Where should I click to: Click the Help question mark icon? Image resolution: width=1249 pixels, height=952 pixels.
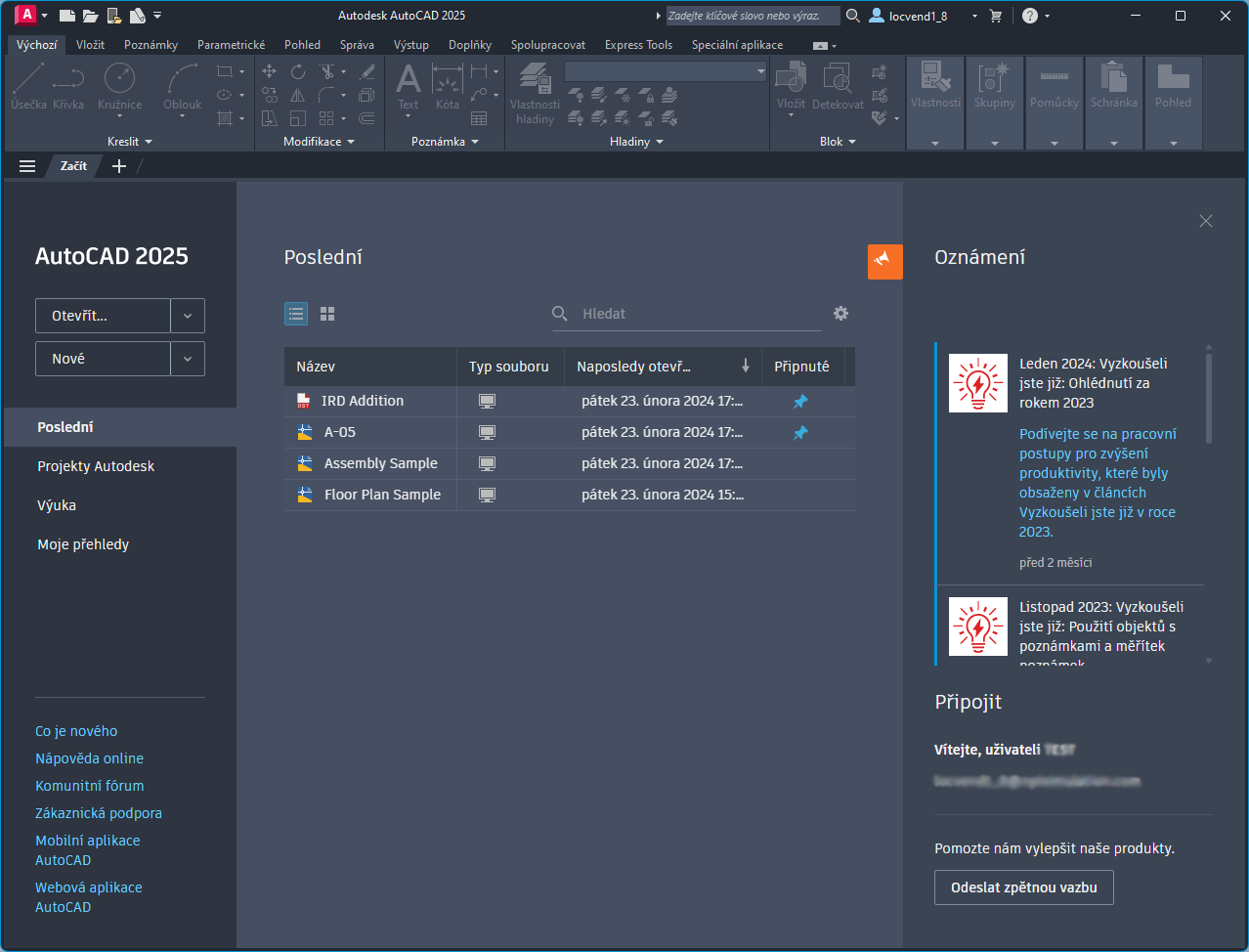(x=1030, y=16)
